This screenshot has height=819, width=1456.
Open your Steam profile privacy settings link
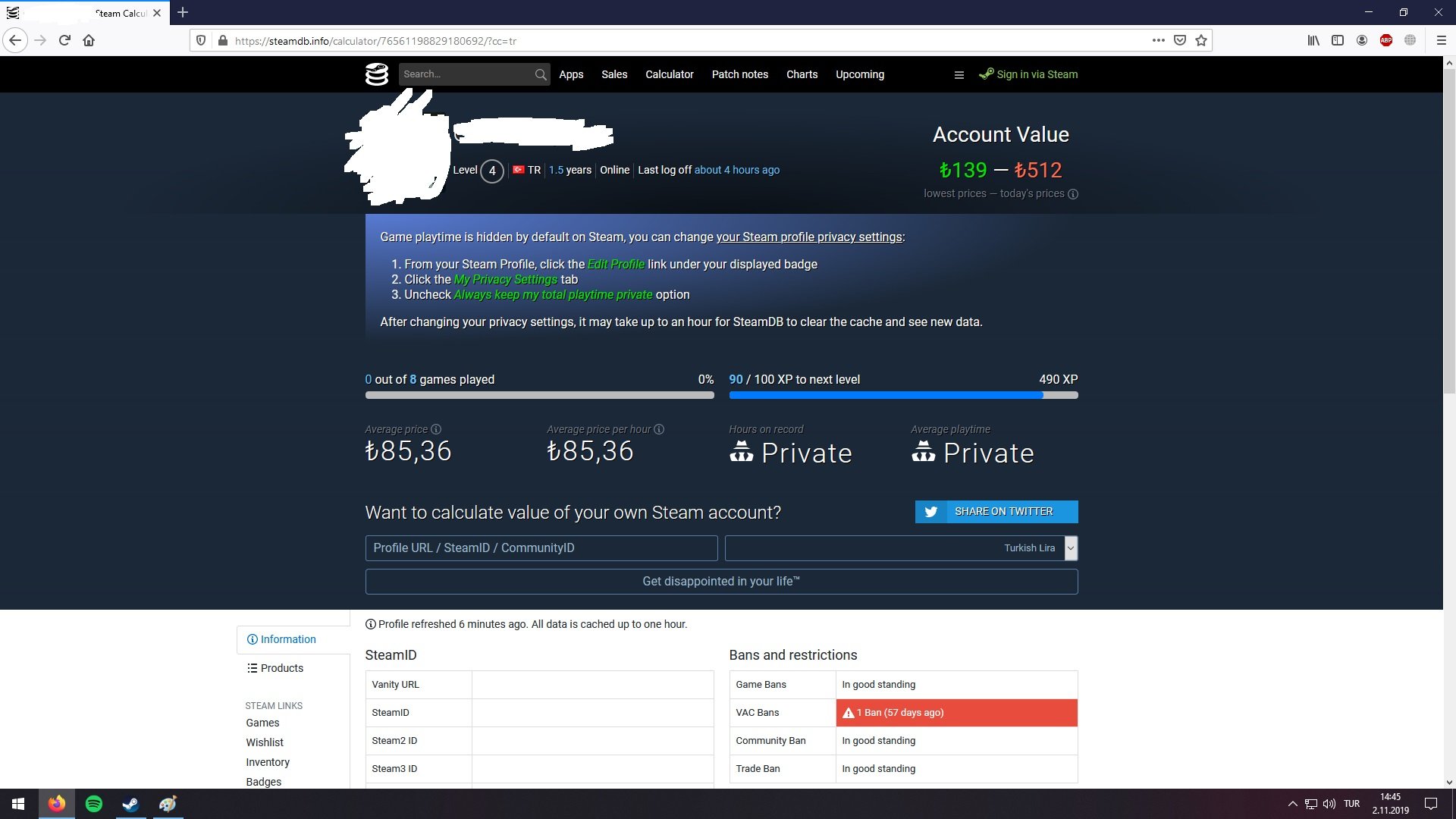coord(809,237)
